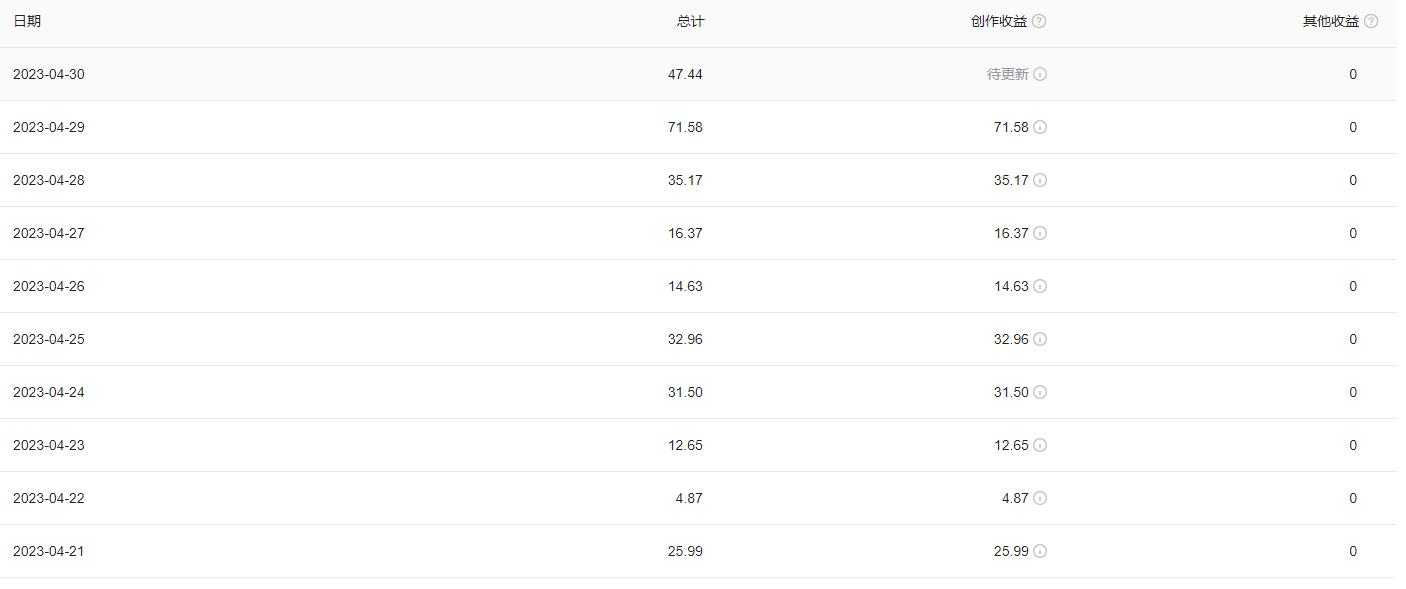This screenshot has height=589, width=1406.
Task: Click info icon beside 4.87 创作收益
Action: click(x=1040, y=498)
